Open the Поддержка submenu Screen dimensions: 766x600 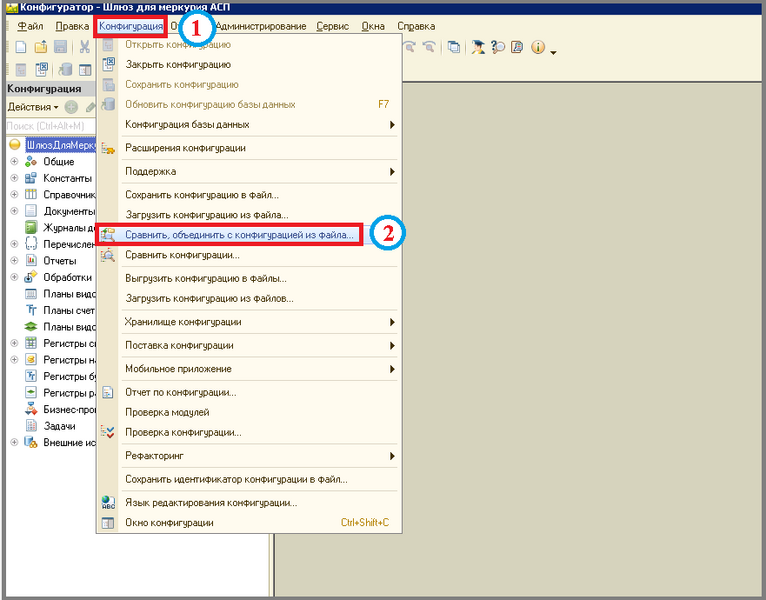(249, 171)
